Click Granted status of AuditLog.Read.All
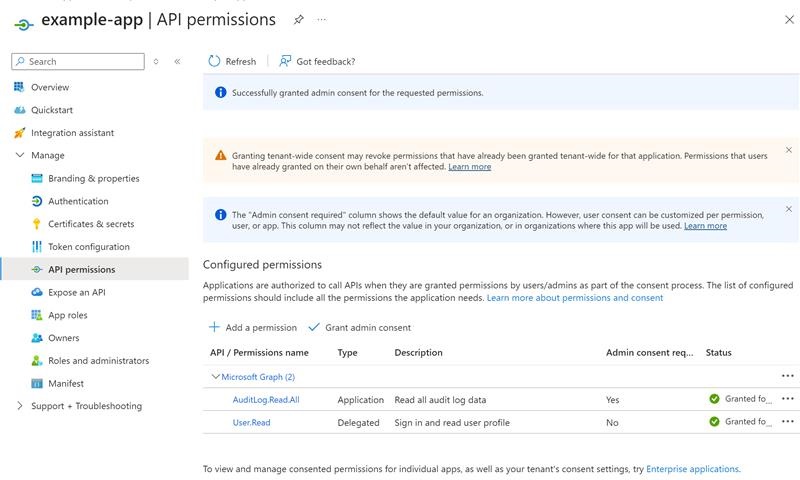The height and width of the screenshot is (480, 800). [740, 399]
